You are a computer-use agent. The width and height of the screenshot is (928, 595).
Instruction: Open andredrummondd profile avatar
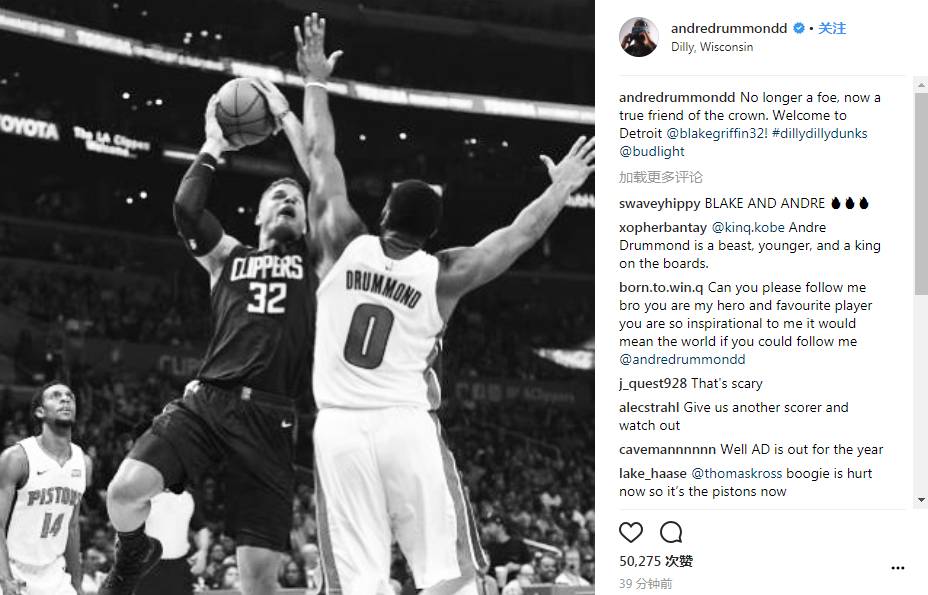(x=639, y=37)
